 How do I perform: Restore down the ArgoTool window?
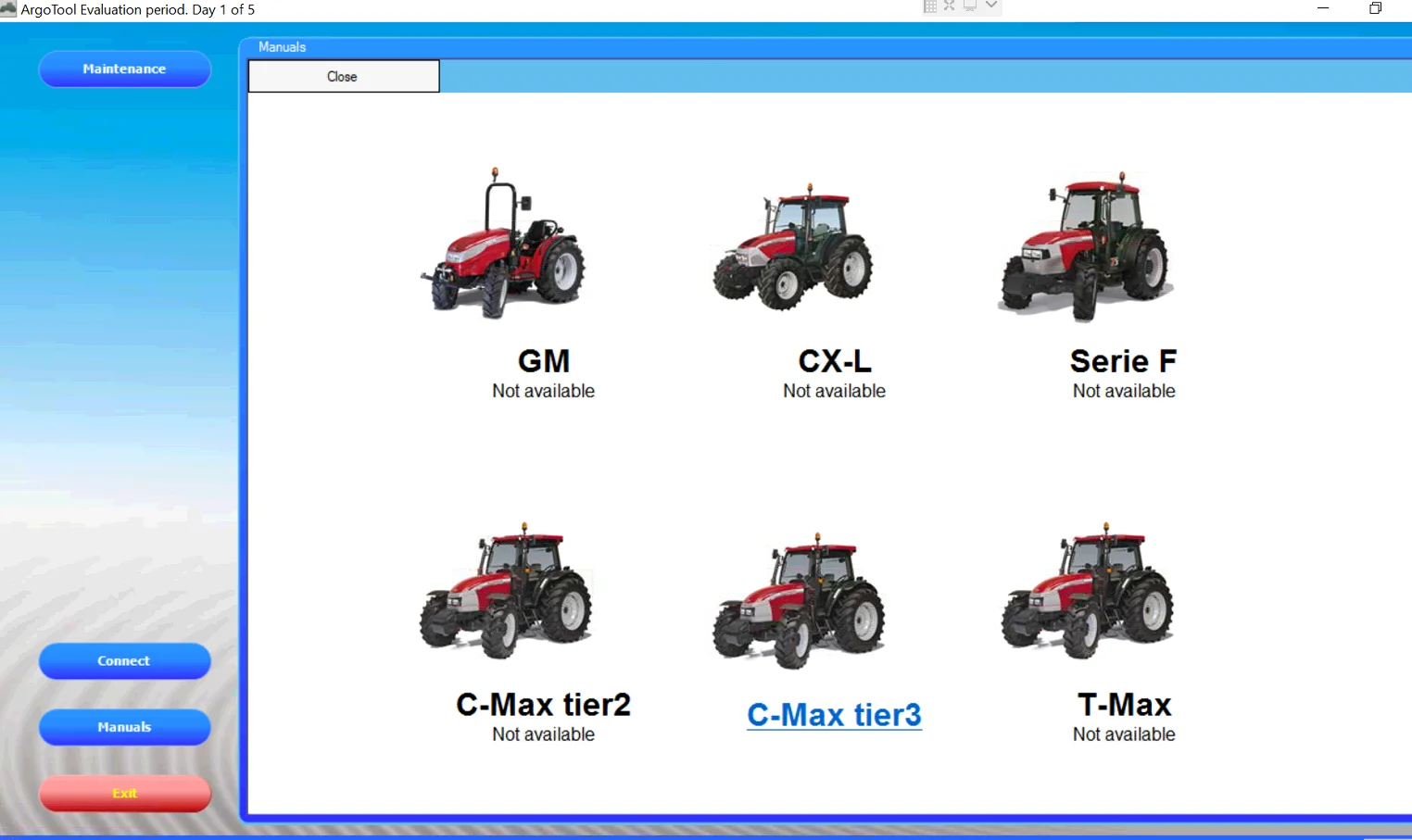click(x=1376, y=8)
